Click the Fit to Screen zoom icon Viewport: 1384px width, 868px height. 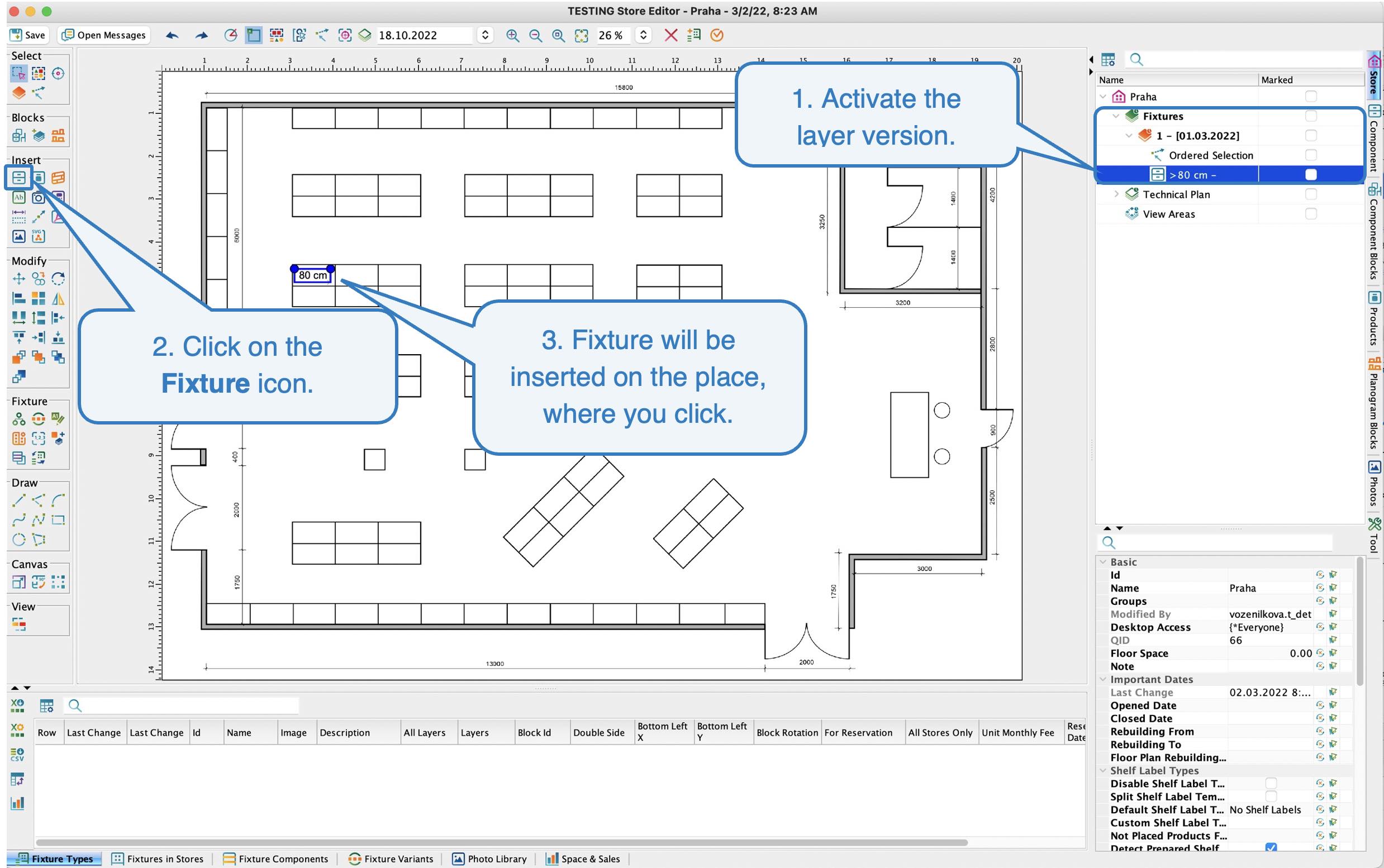click(x=581, y=36)
